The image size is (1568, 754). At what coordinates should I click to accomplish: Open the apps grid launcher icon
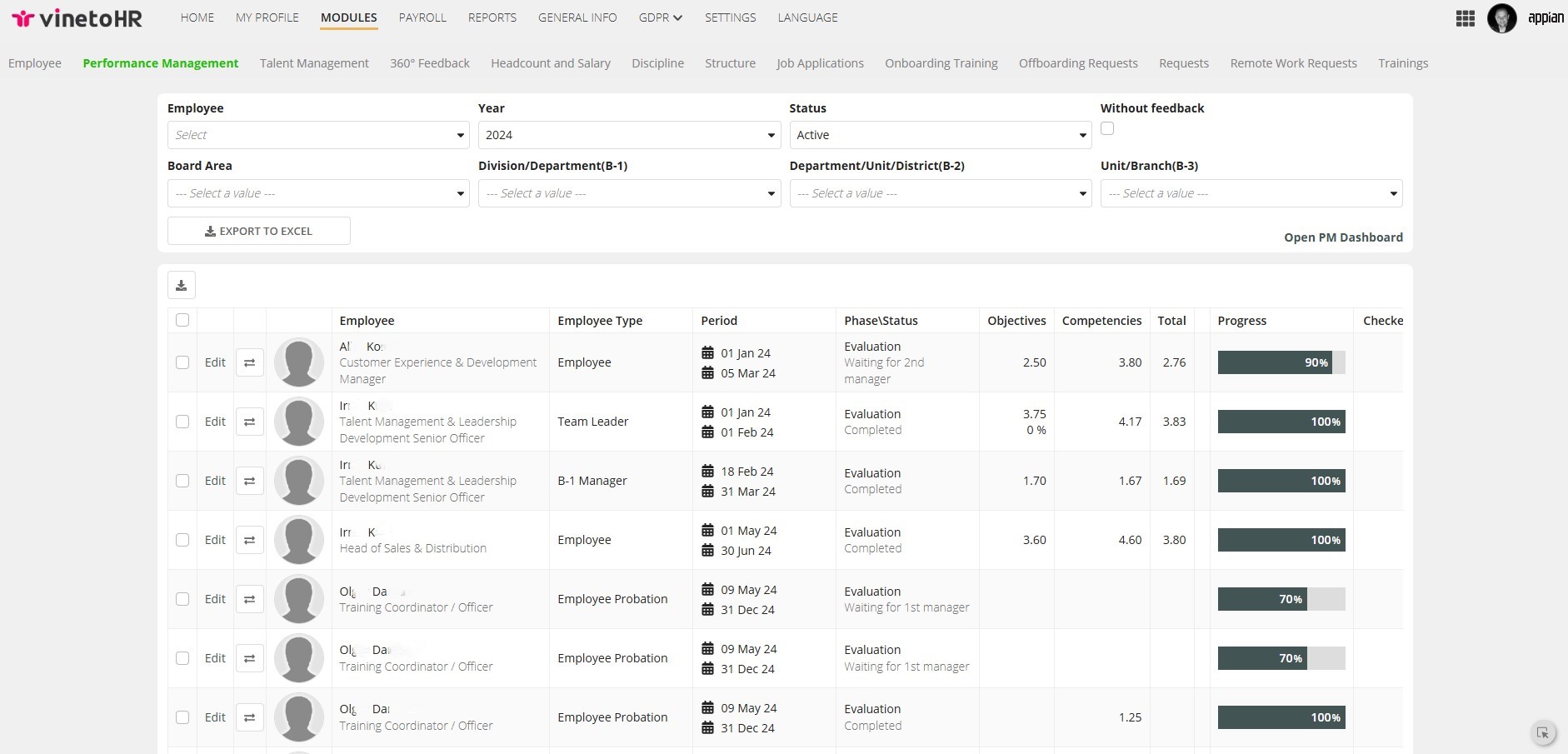click(x=1465, y=18)
